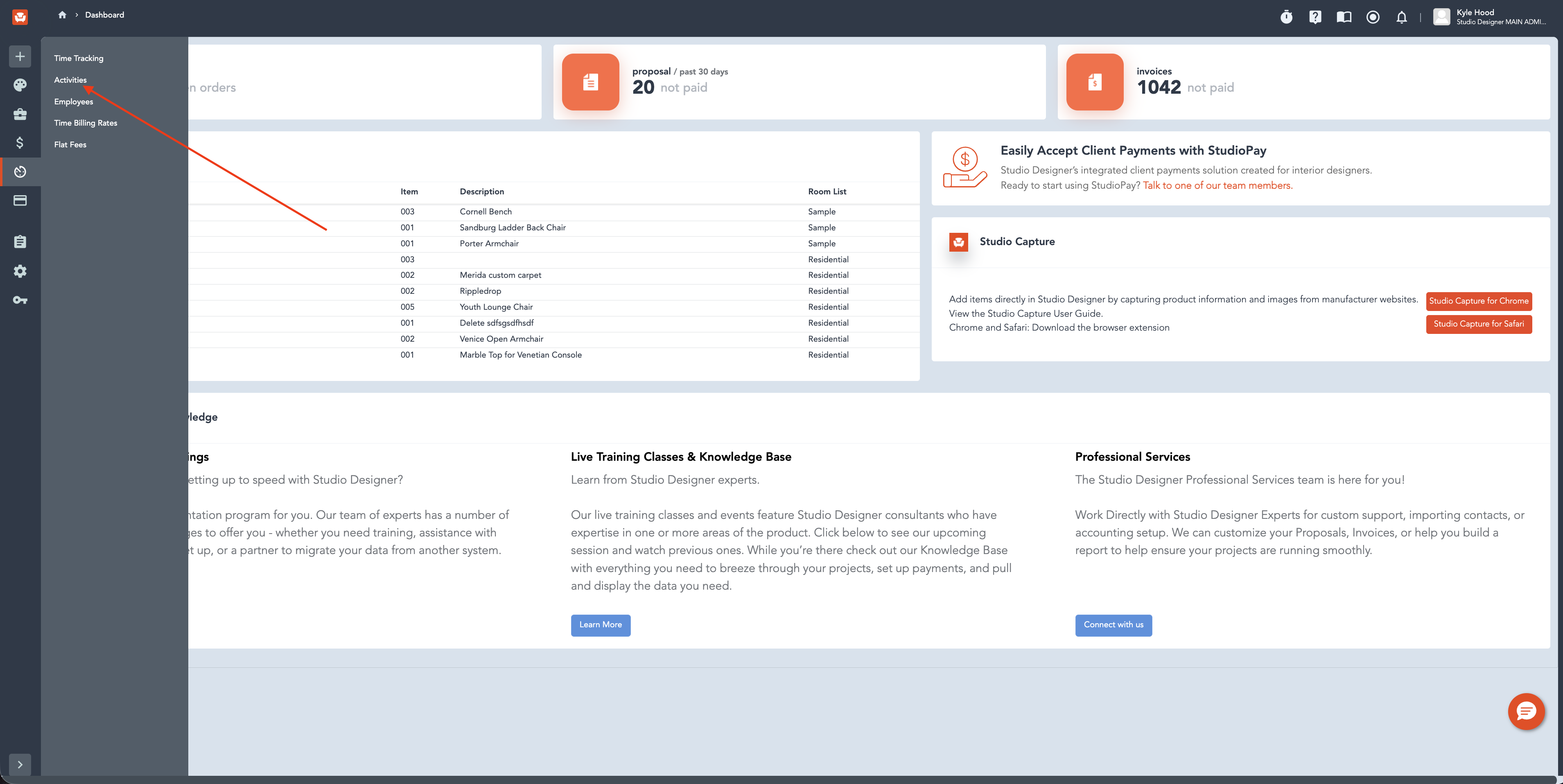Select Activities in the submenu
The width and height of the screenshot is (1563, 784).
click(x=70, y=80)
